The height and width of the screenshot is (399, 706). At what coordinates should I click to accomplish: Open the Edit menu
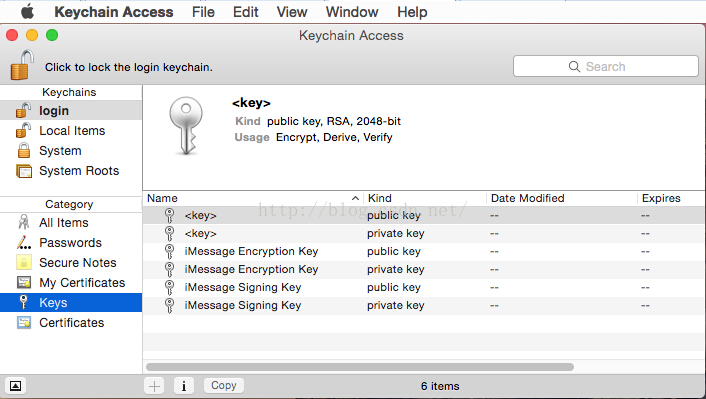coord(245,12)
